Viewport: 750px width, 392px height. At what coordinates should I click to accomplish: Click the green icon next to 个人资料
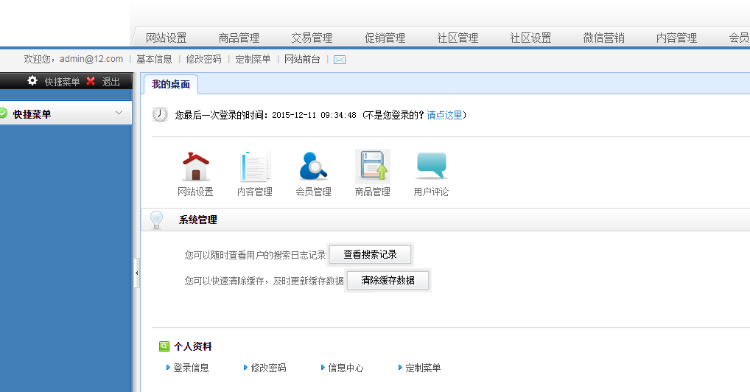[x=164, y=346]
